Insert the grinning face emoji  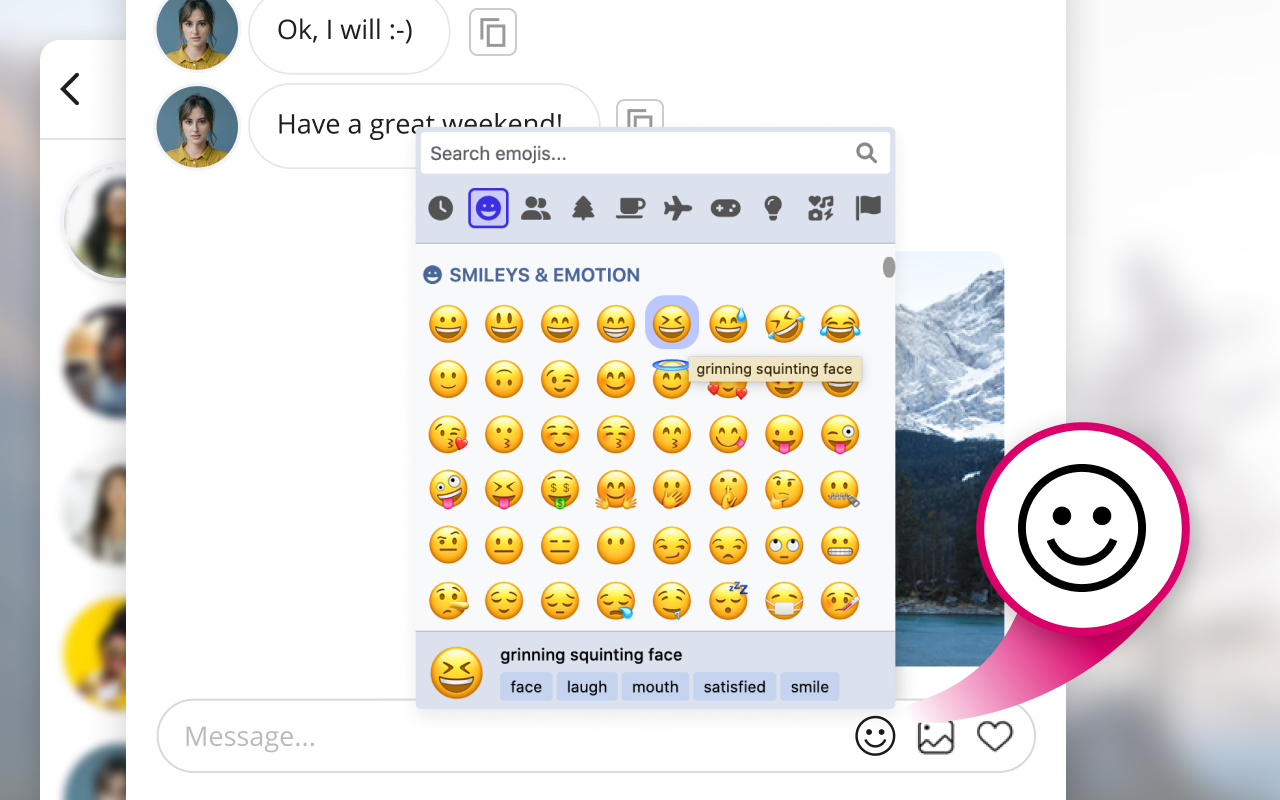coord(448,324)
